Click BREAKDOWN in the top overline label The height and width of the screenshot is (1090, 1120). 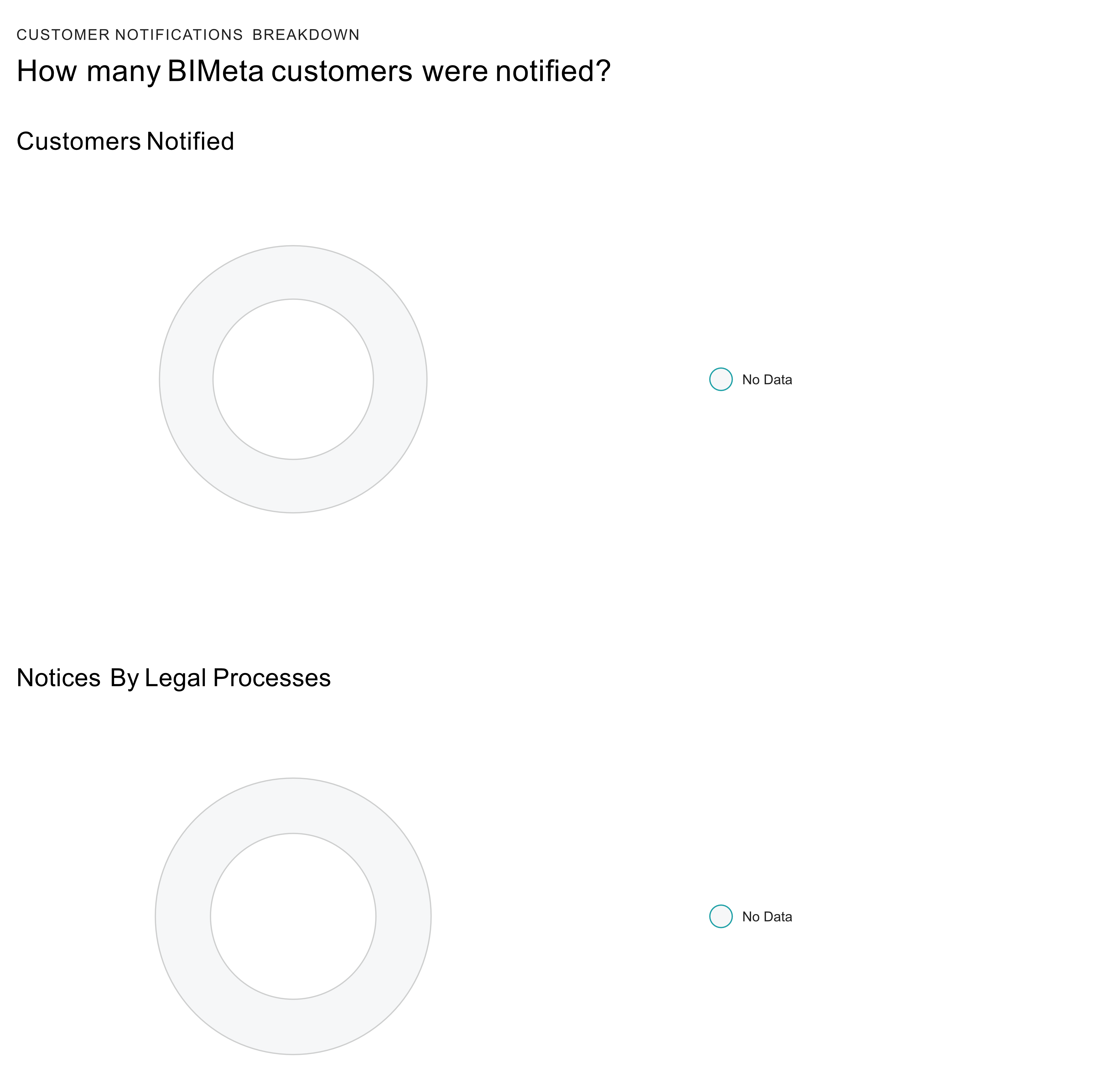(306, 35)
